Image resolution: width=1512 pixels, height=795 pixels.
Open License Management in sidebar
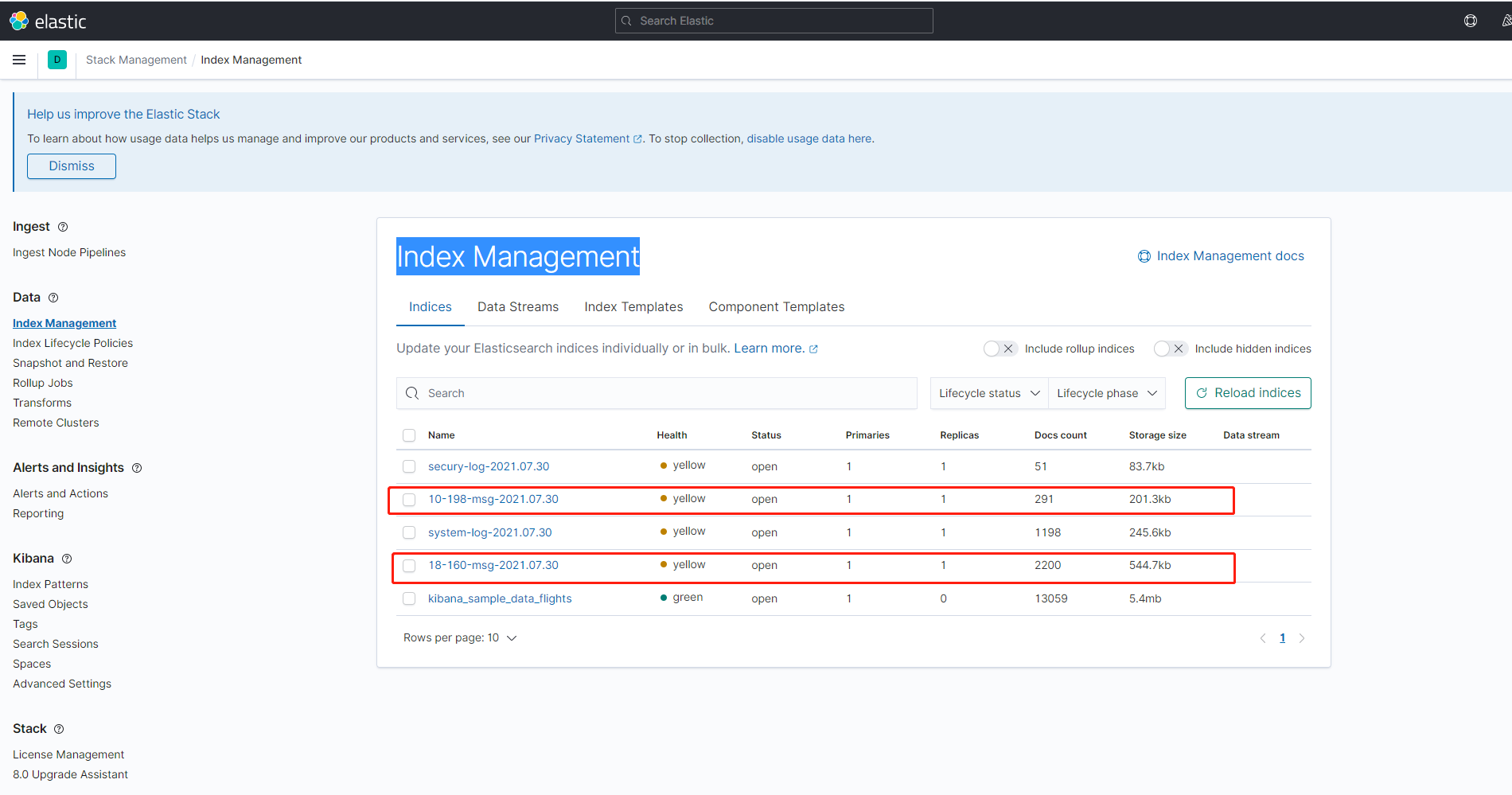(68, 754)
